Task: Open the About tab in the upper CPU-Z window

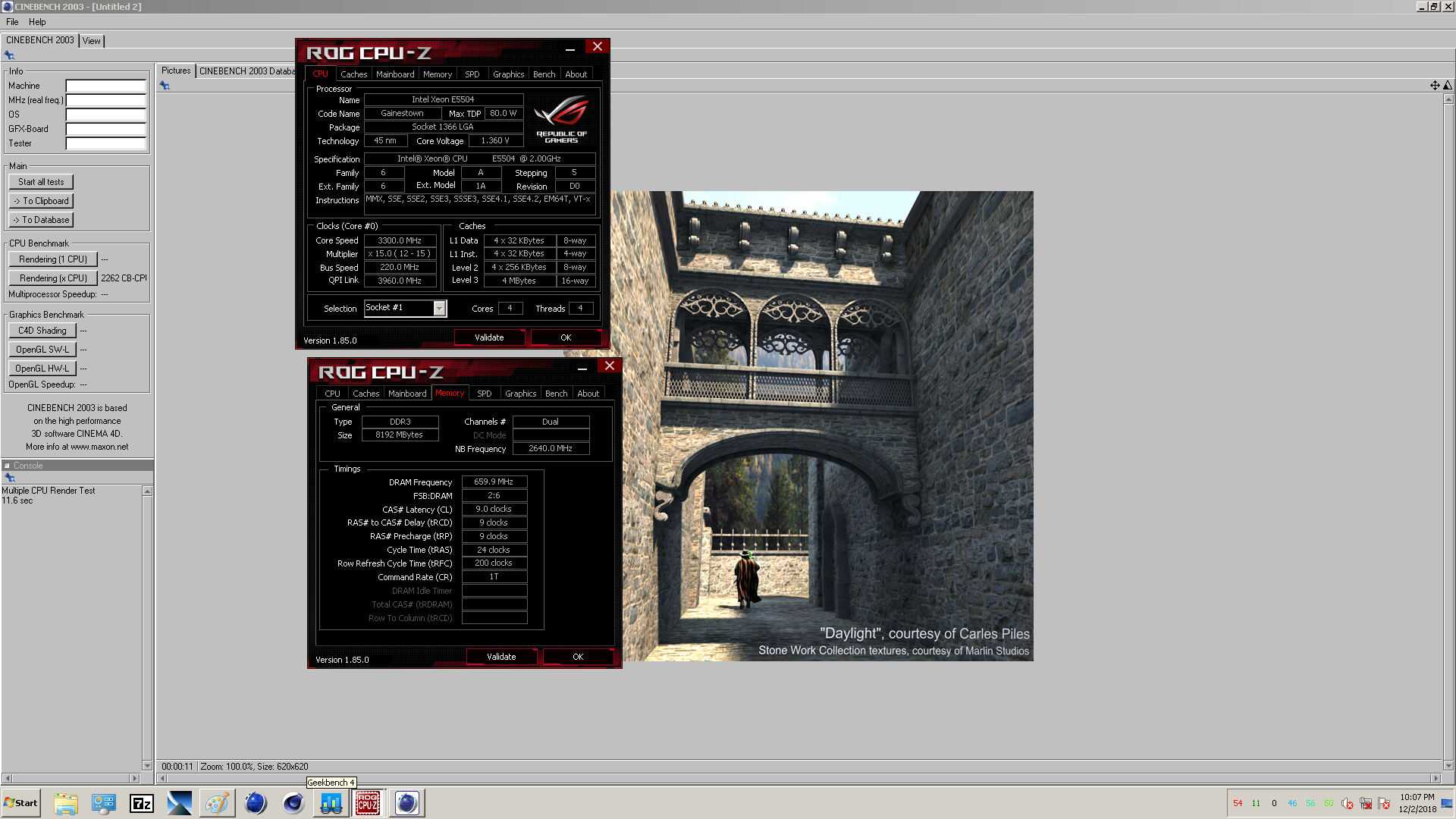Action: [x=576, y=74]
